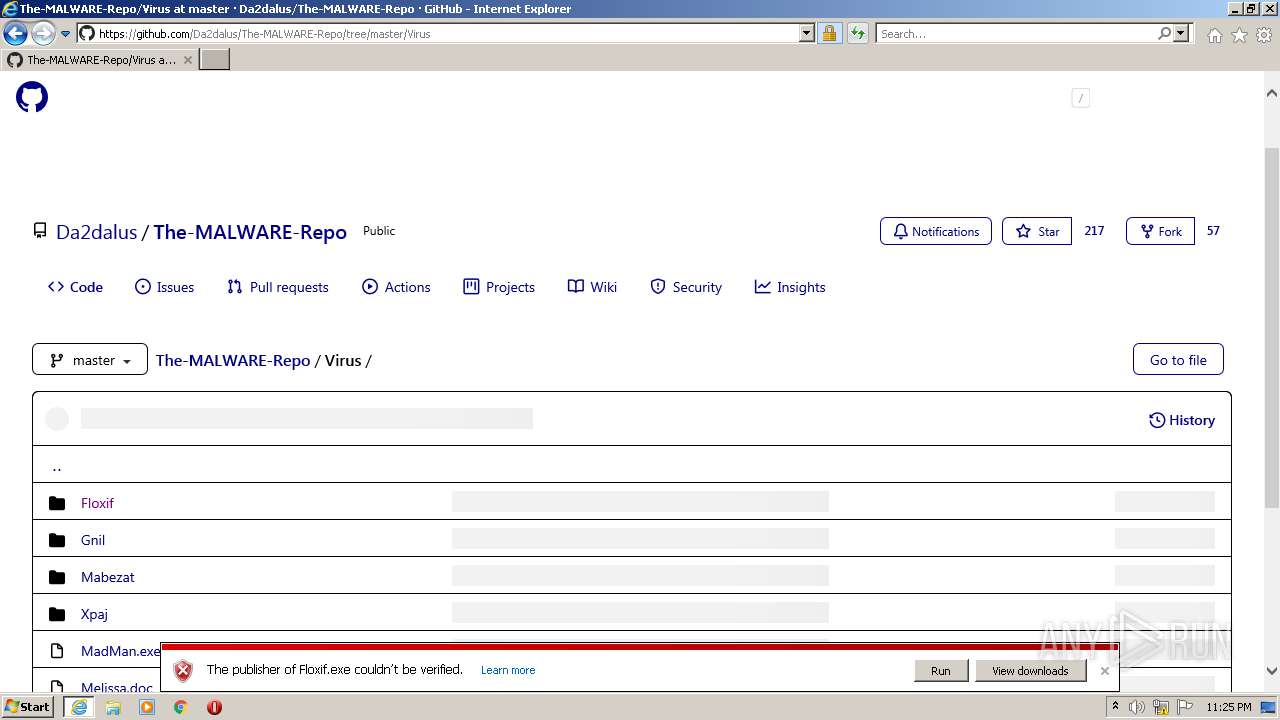The width and height of the screenshot is (1280, 720).
Task: Click the volume speaker tray icon
Action: 1137,707
